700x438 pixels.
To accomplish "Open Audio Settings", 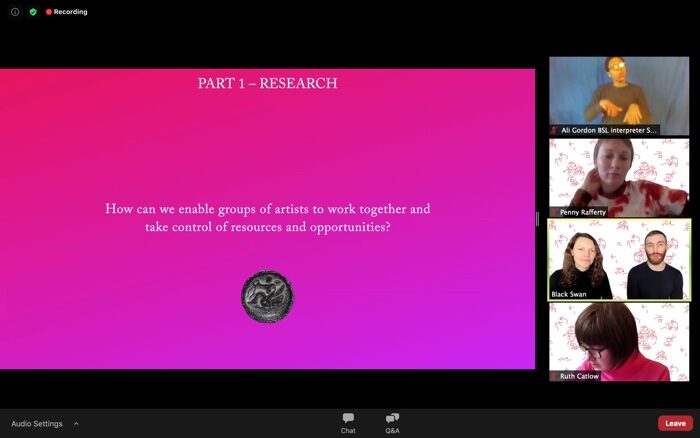I will (x=37, y=424).
